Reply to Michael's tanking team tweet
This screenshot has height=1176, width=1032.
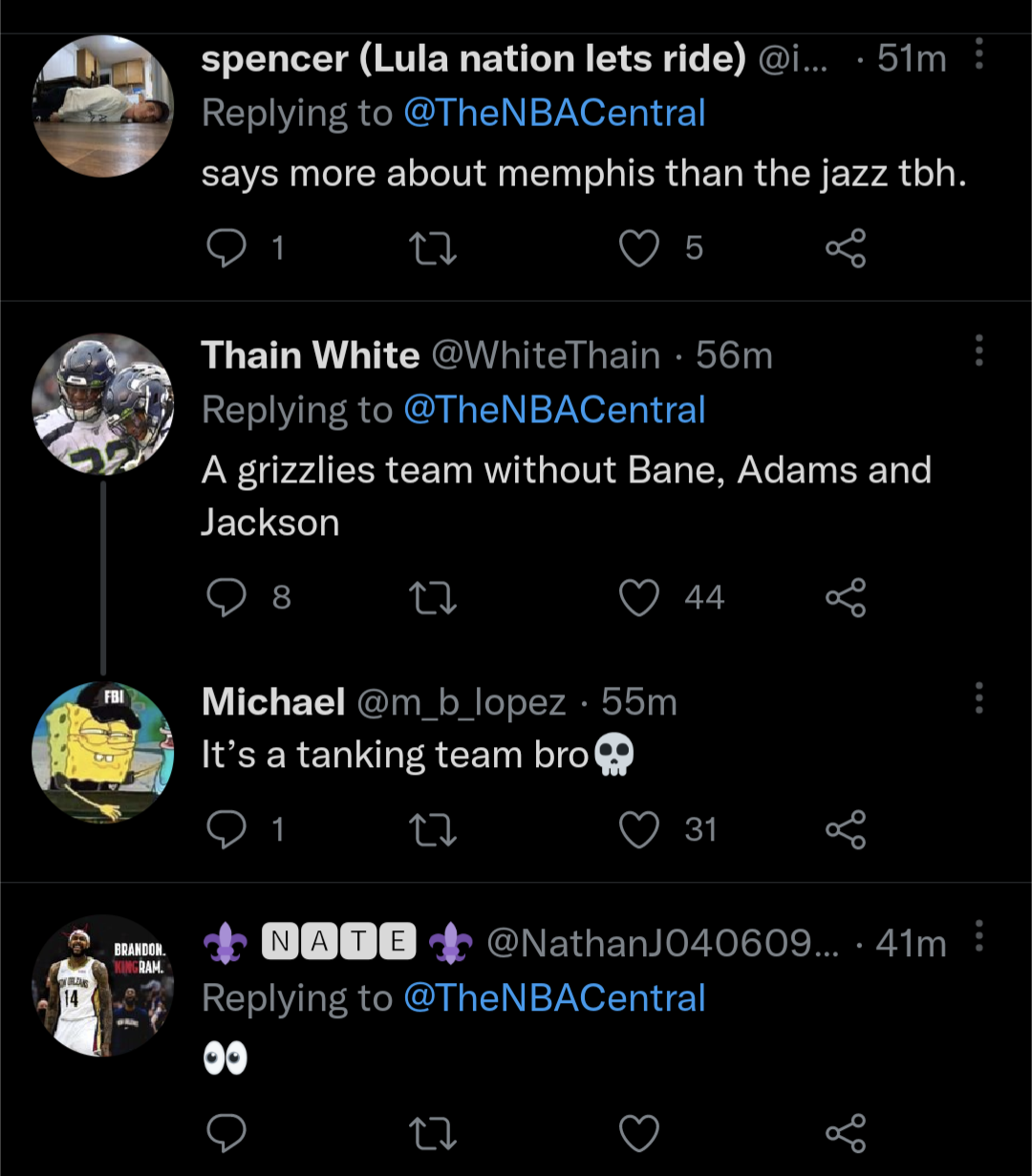click(x=226, y=829)
